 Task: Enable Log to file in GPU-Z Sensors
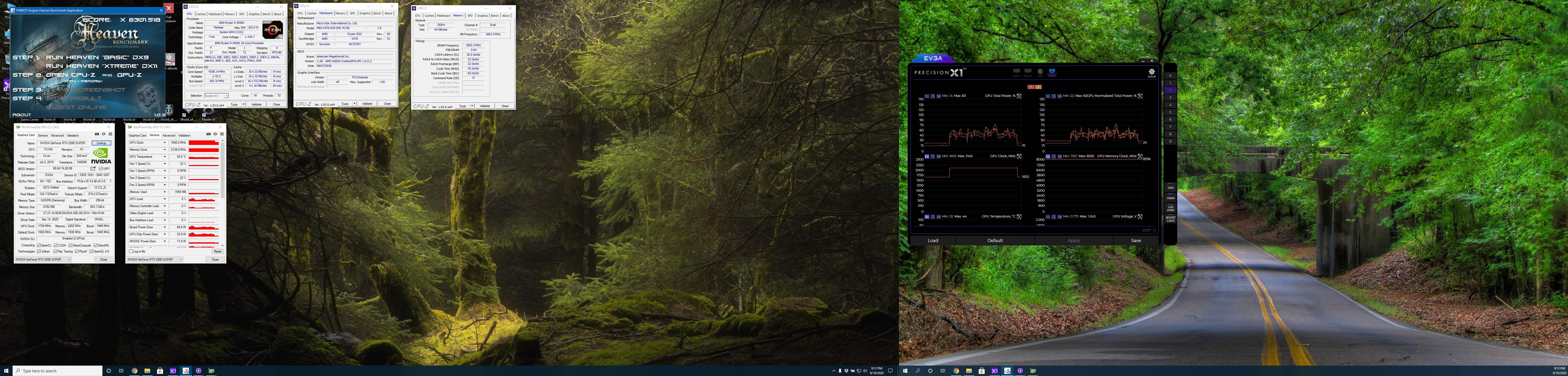point(131,251)
